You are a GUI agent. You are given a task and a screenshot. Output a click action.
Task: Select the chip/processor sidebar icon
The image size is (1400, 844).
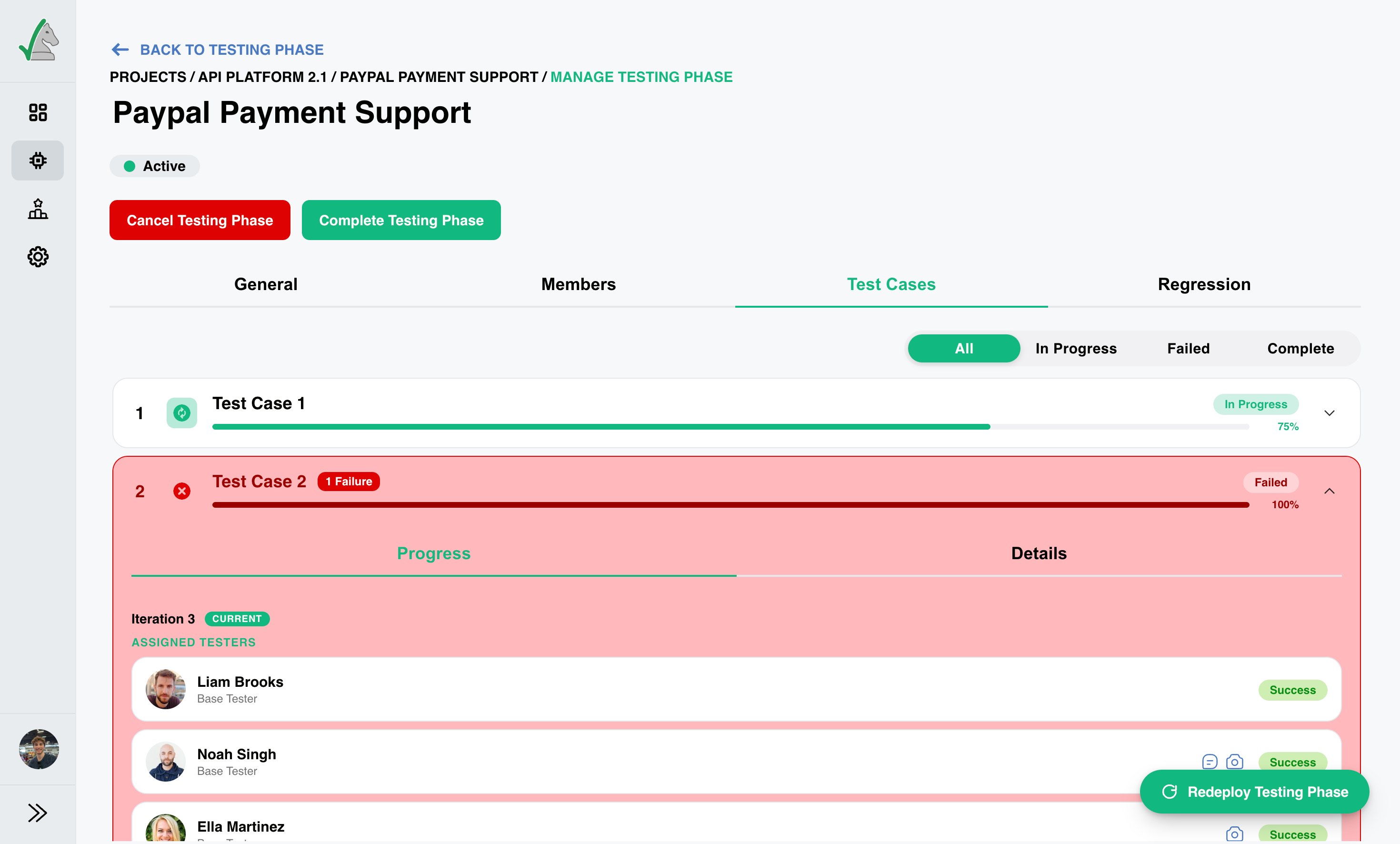tap(38, 161)
